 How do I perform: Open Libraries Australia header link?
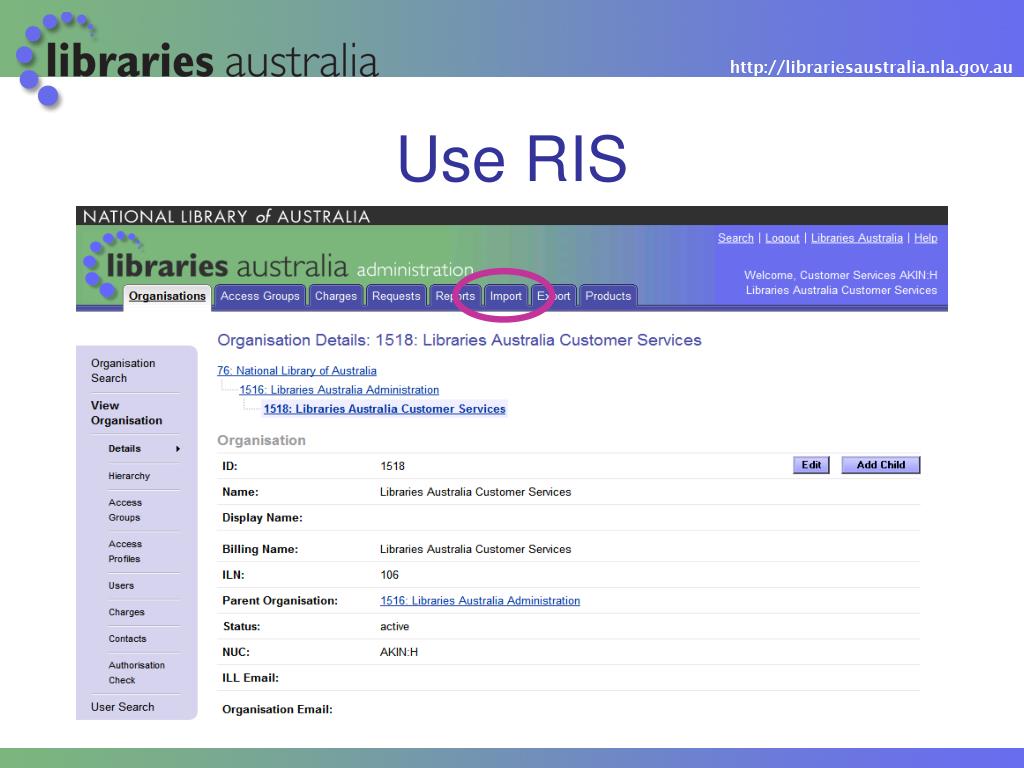pyautogui.click(x=857, y=238)
